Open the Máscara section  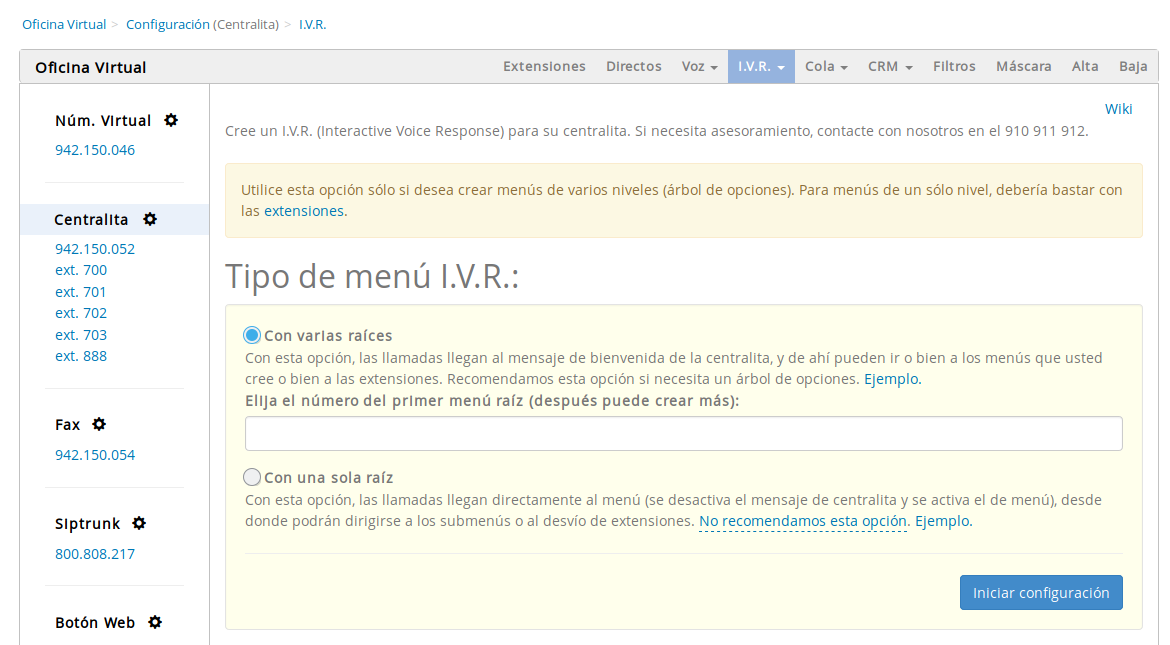click(1024, 66)
